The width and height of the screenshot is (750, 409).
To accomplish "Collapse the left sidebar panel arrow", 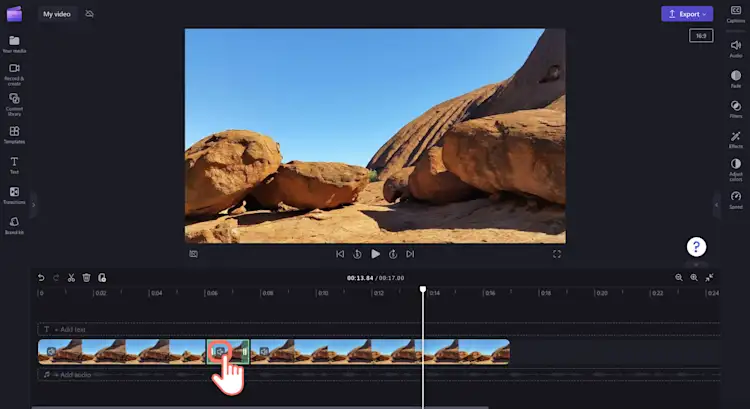I will [x=33, y=204].
